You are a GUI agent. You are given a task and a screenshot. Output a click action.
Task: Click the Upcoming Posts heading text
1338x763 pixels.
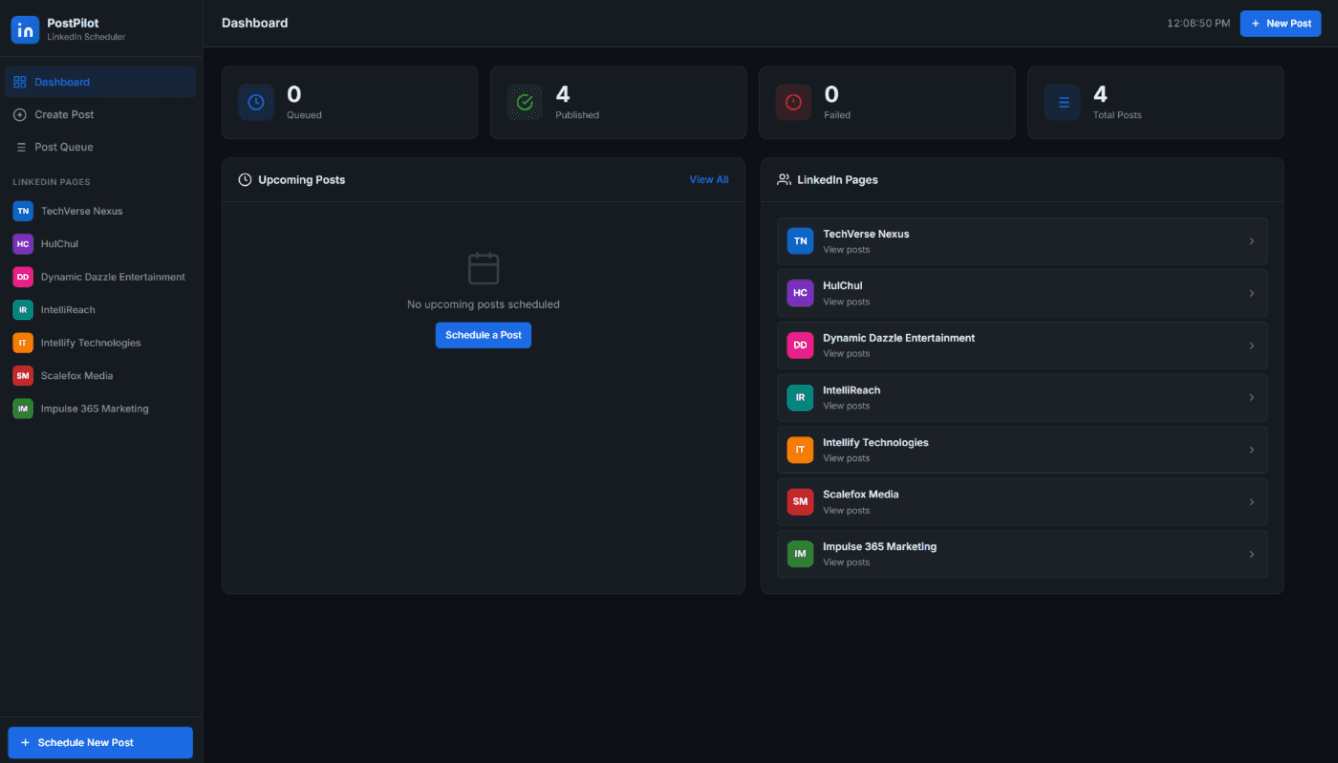click(301, 180)
